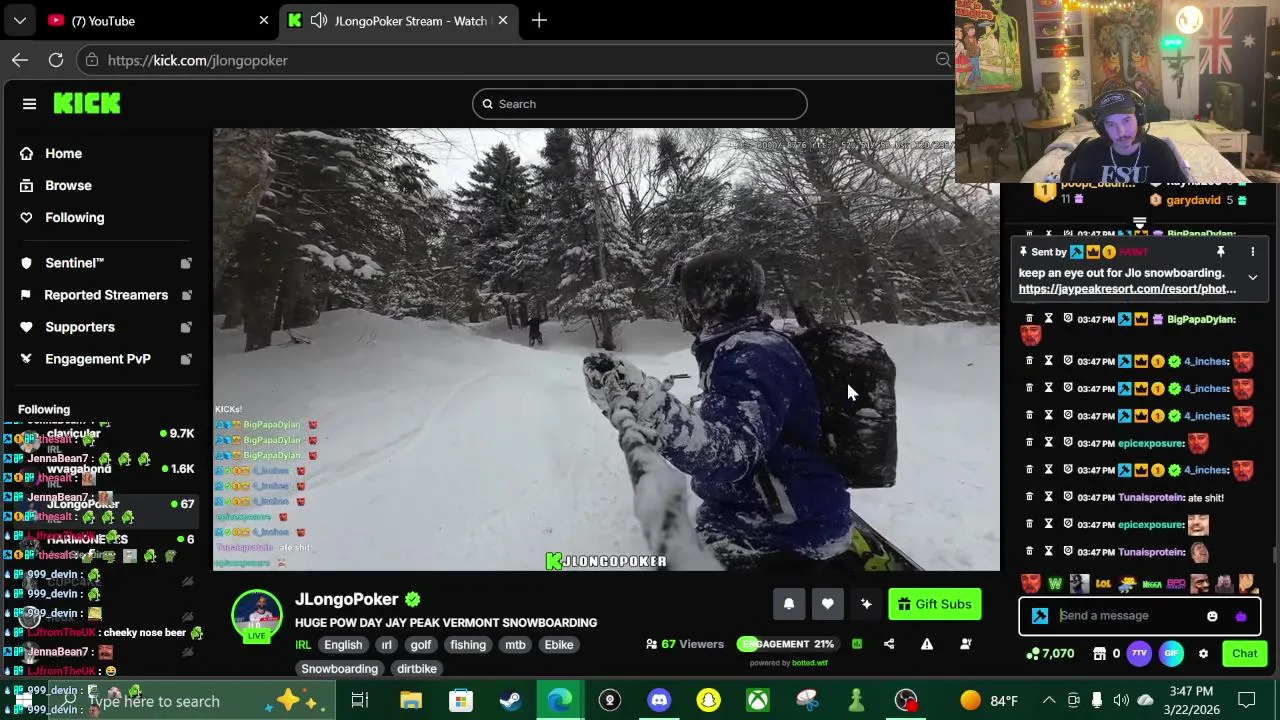Click the Engagement 21% progress bar

786,644
